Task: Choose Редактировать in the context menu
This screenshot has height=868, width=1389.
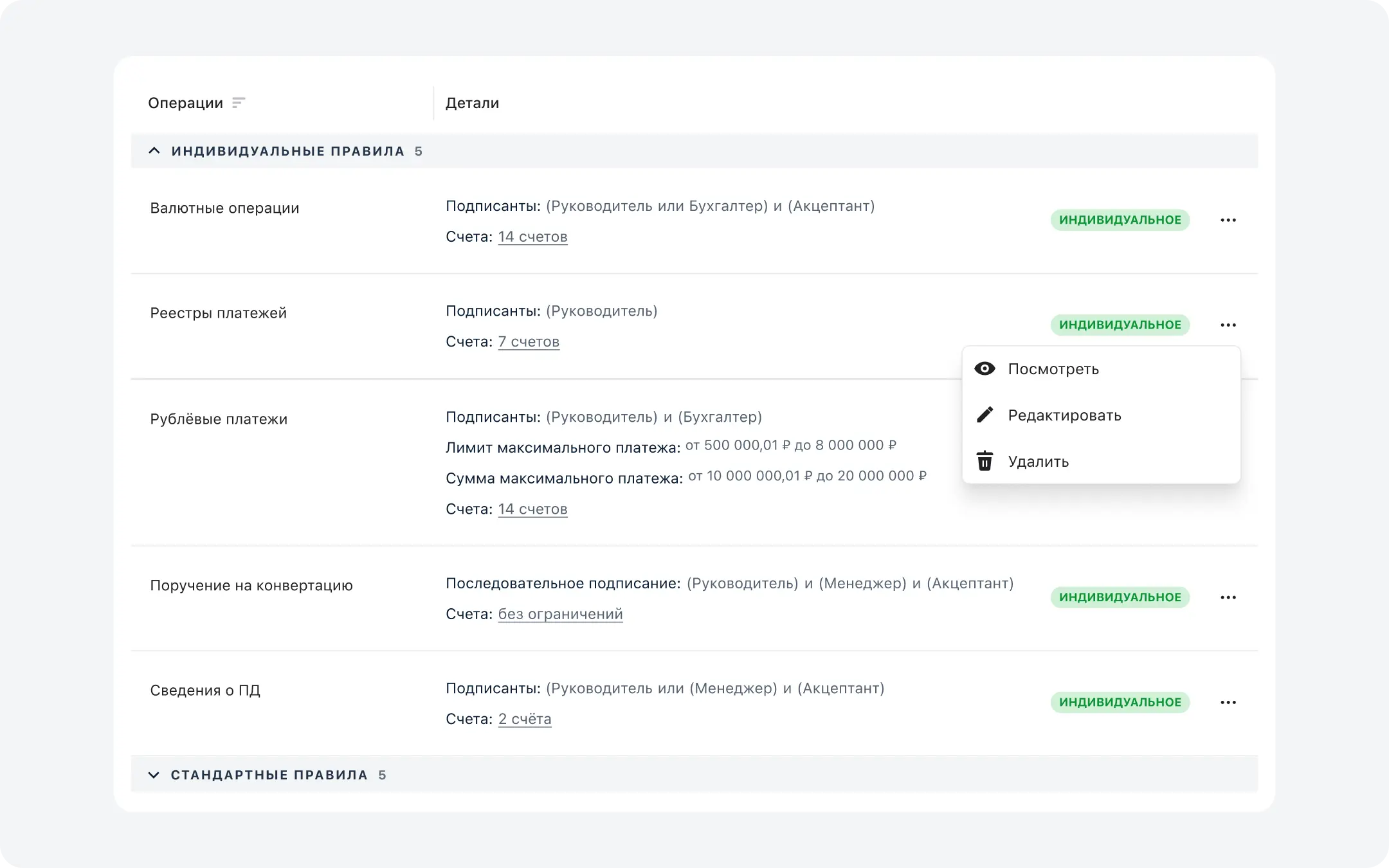Action: click(x=1064, y=415)
